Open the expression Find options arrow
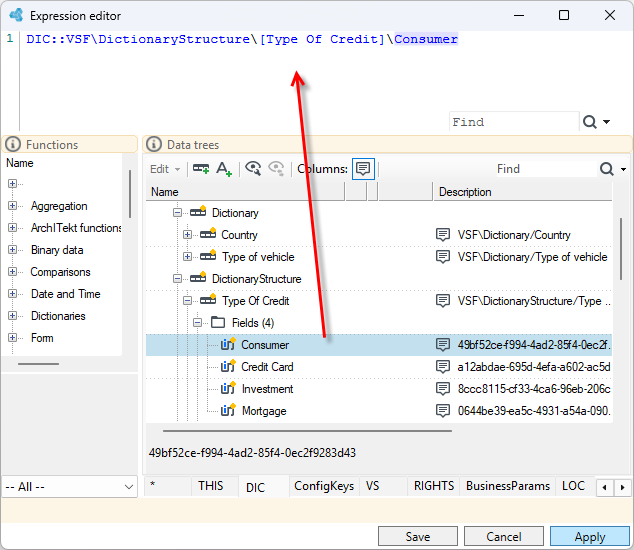 click(607, 122)
